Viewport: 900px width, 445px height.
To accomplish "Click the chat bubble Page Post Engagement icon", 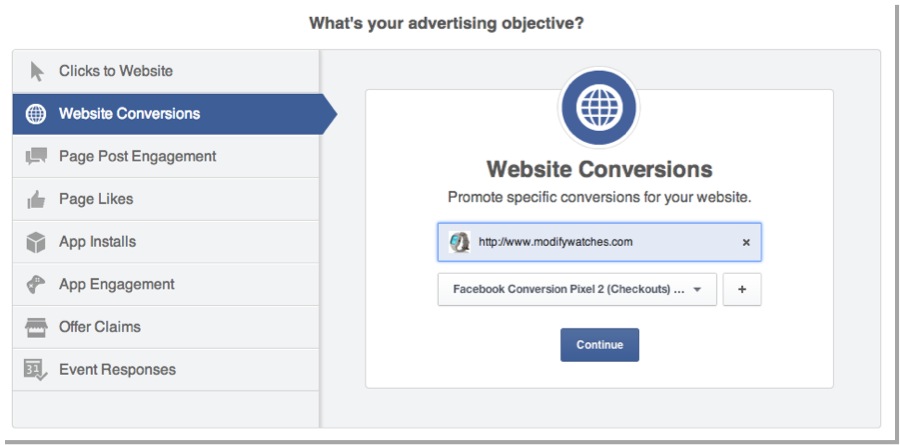I will 36,156.
